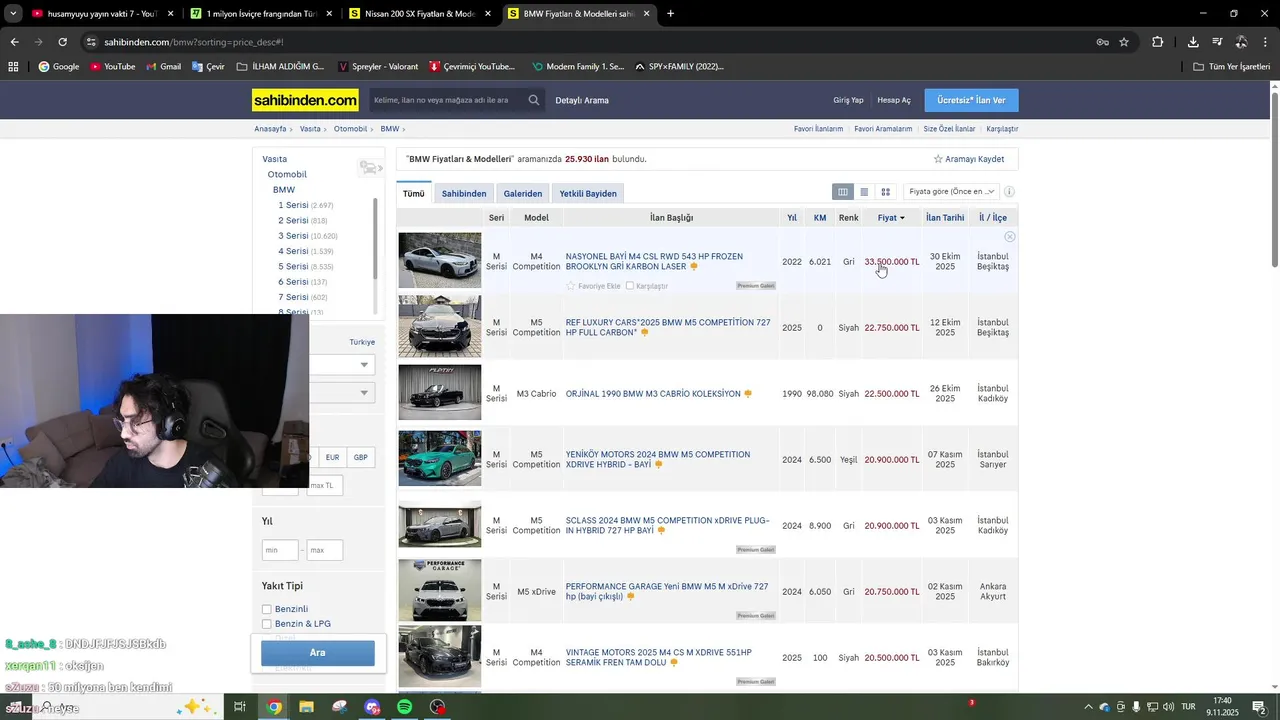1280x720 pixels.
Task: Tick the Benzin & LPG checkbox
Action: pos(267,624)
